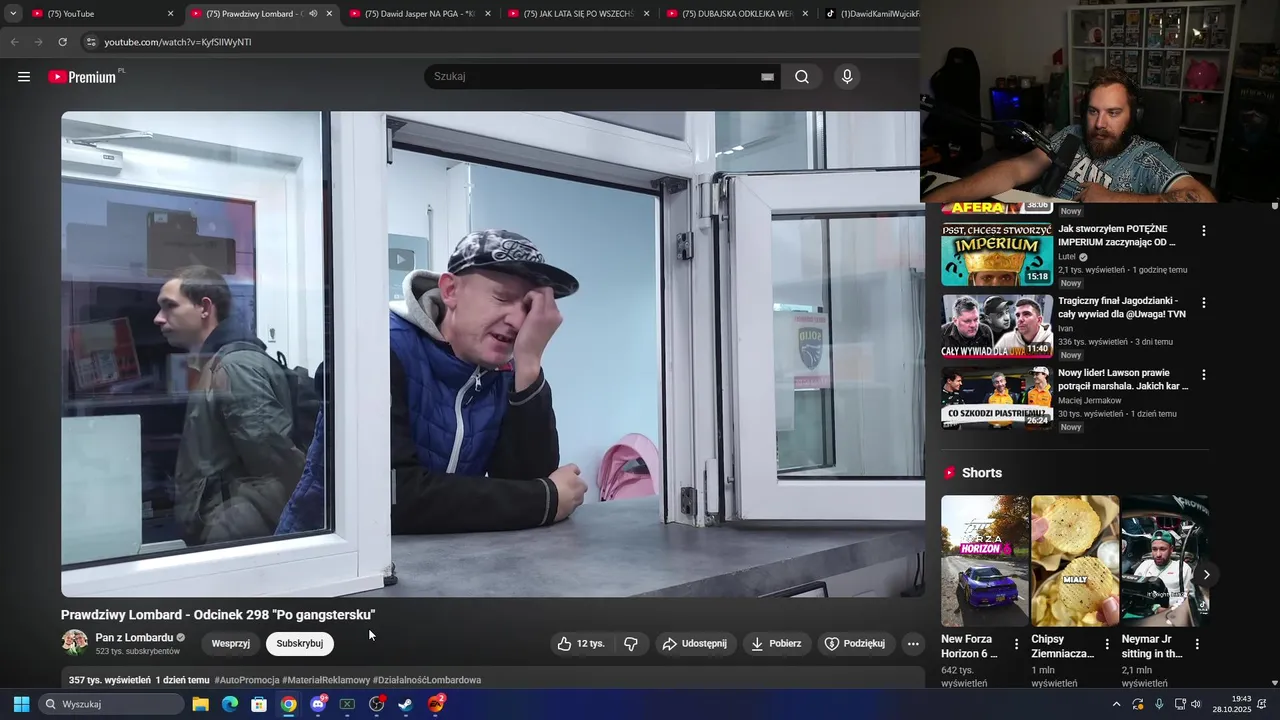The width and height of the screenshot is (1280, 720).
Task: Go back with browser back arrow
Action: click(x=14, y=42)
